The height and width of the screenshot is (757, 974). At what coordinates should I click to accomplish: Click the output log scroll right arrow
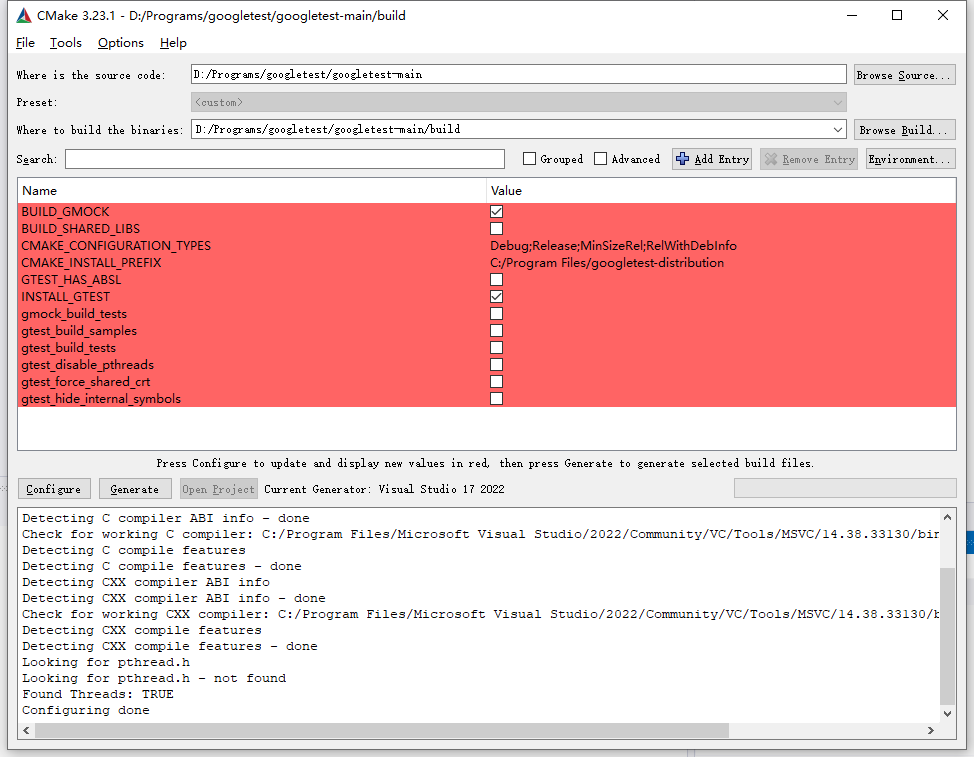tap(931, 730)
